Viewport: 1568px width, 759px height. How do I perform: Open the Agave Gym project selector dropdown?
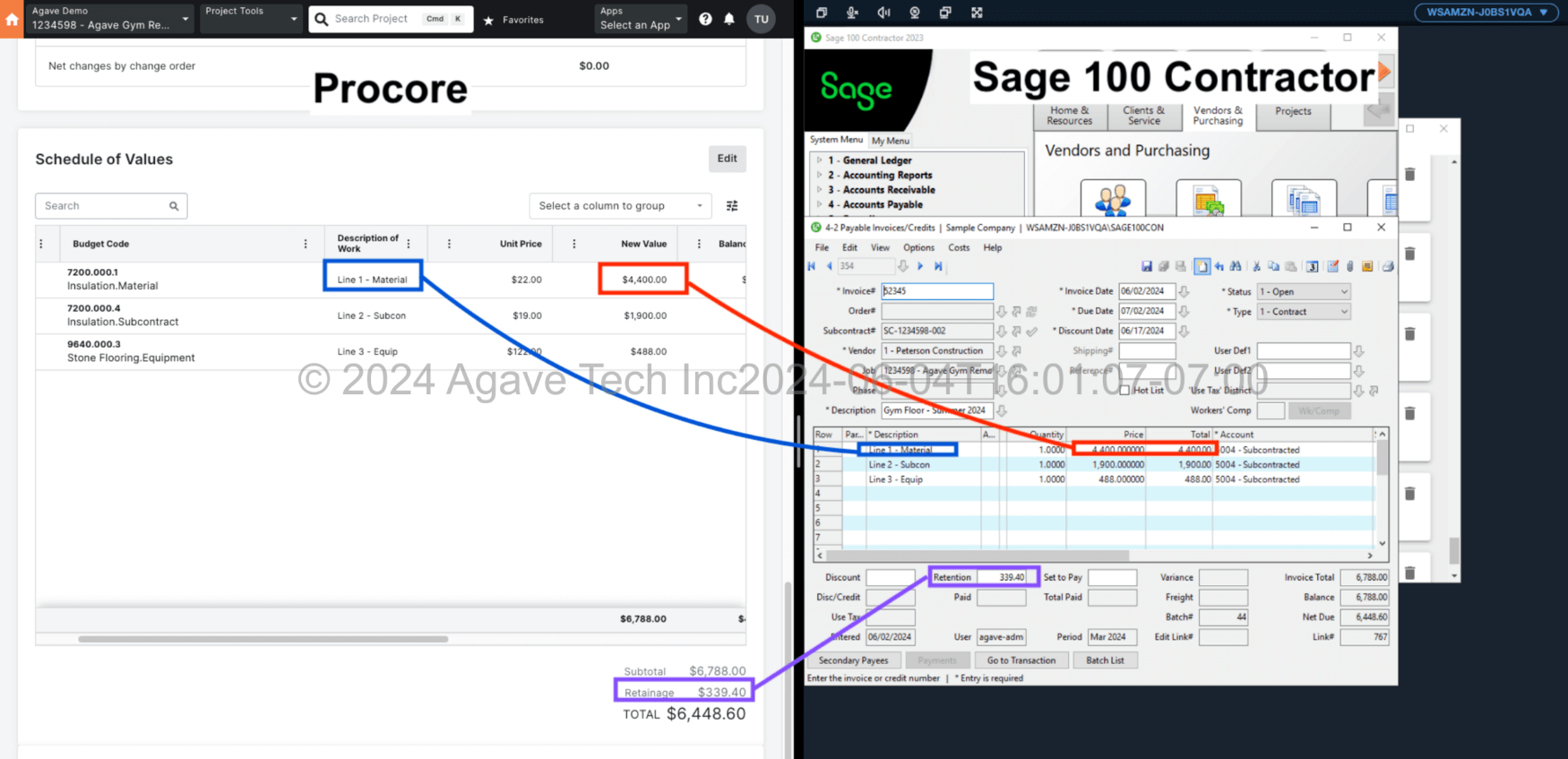click(110, 18)
